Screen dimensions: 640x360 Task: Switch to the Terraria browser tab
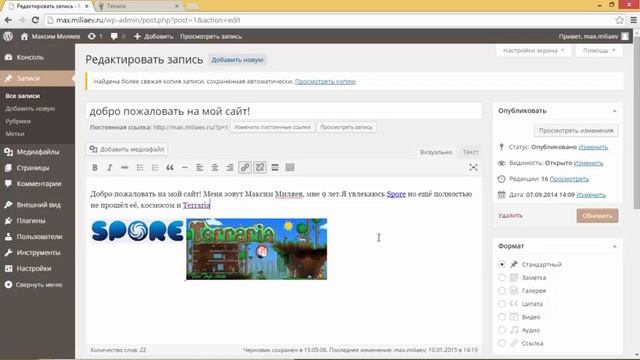point(139,6)
